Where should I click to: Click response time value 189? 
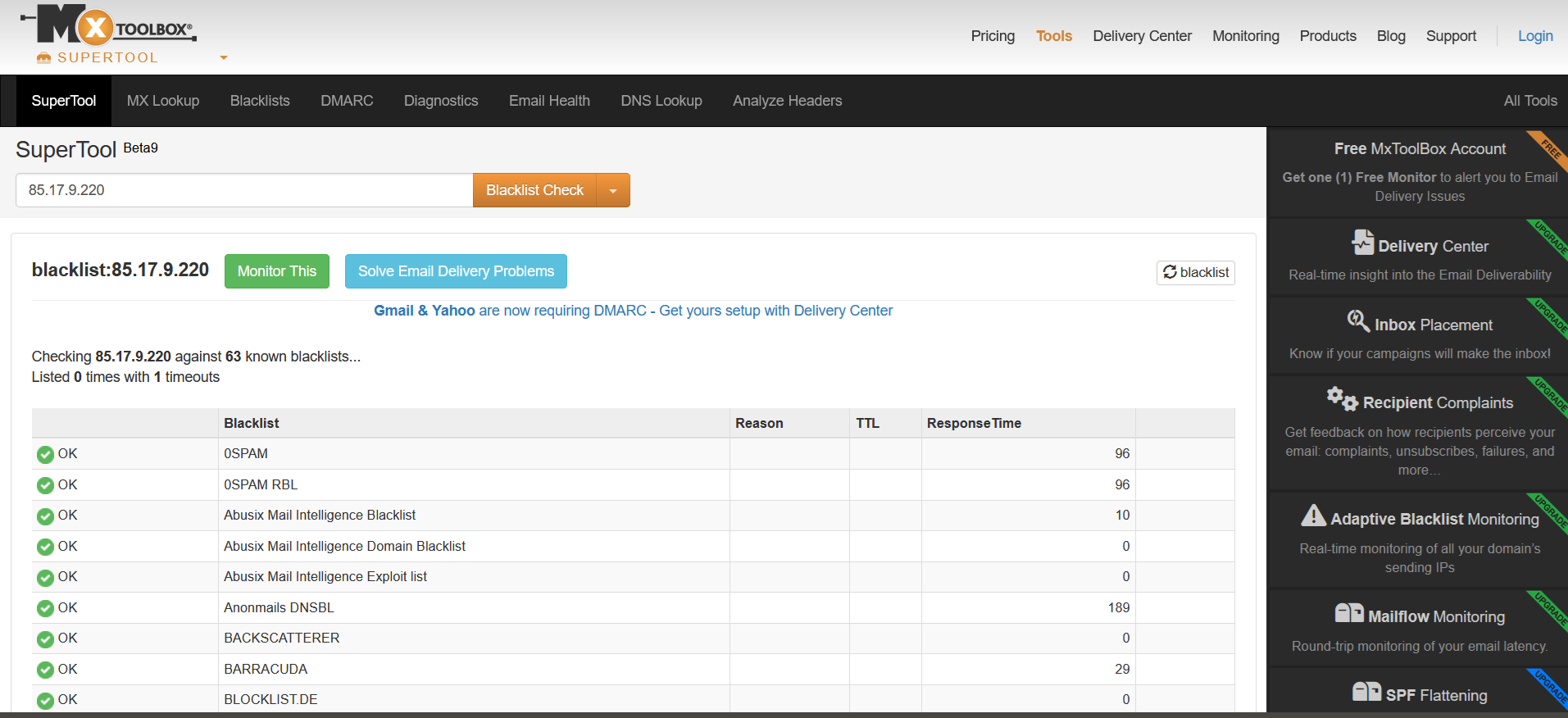1119,607
